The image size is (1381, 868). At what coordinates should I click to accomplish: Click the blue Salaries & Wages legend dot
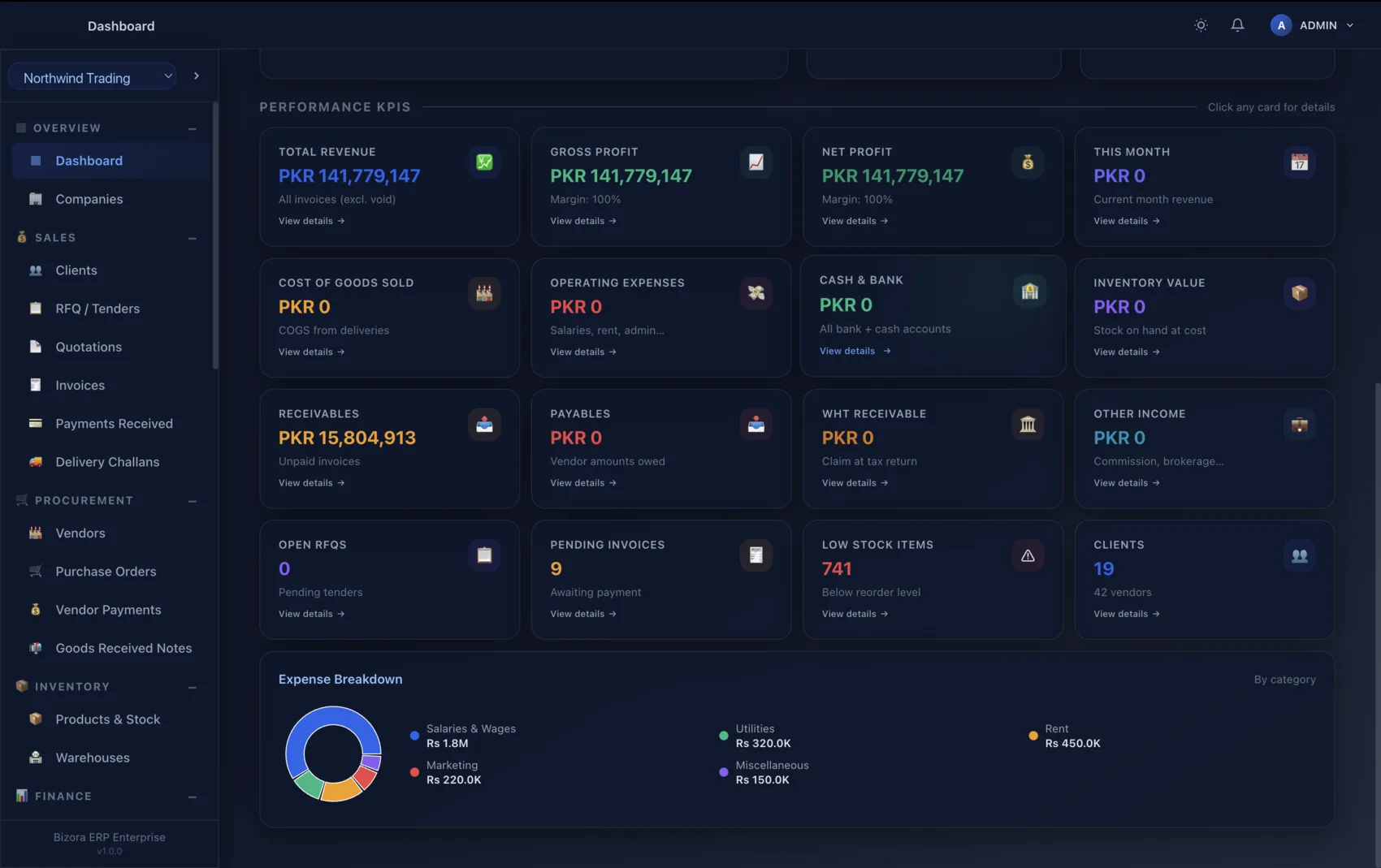(414, 736)
